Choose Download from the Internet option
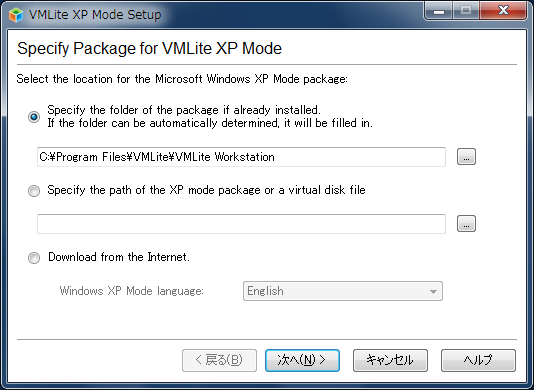This screenshot has height=390, width=534. point(34,258)
